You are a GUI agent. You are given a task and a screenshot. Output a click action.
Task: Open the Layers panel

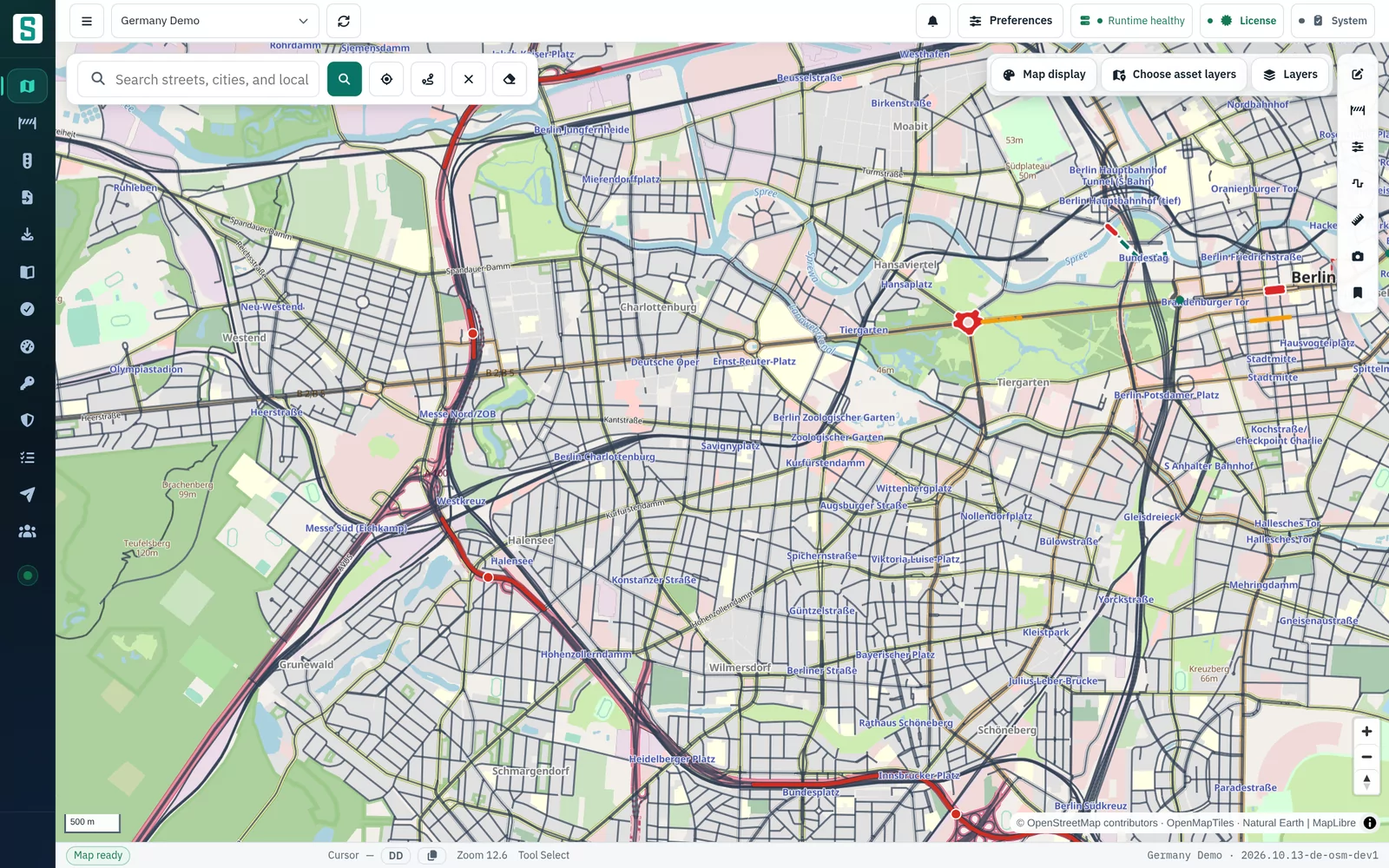(x=1290, y=75)
